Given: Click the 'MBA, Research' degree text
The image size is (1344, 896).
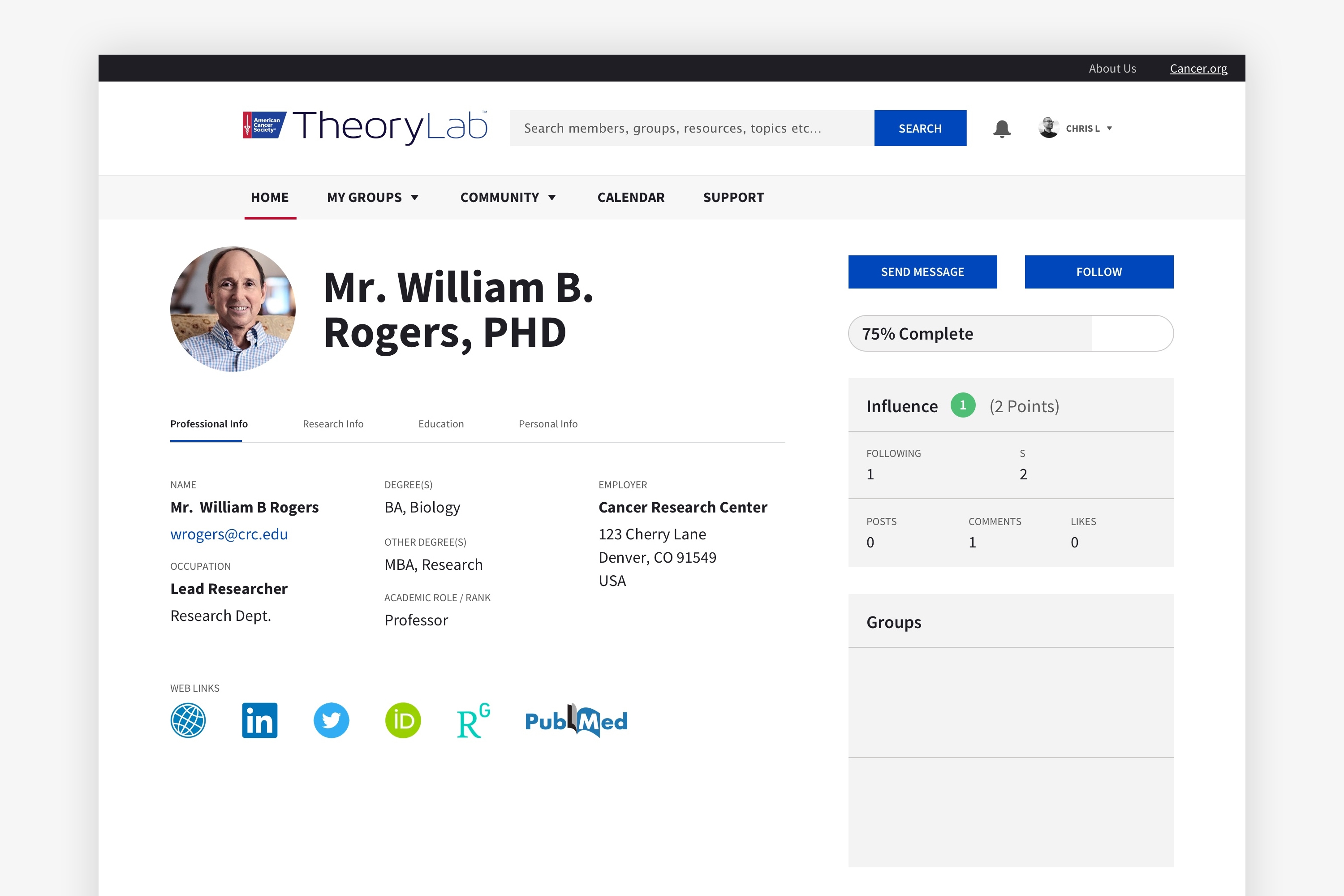Looking at the screenshot, I should [434, 564].
